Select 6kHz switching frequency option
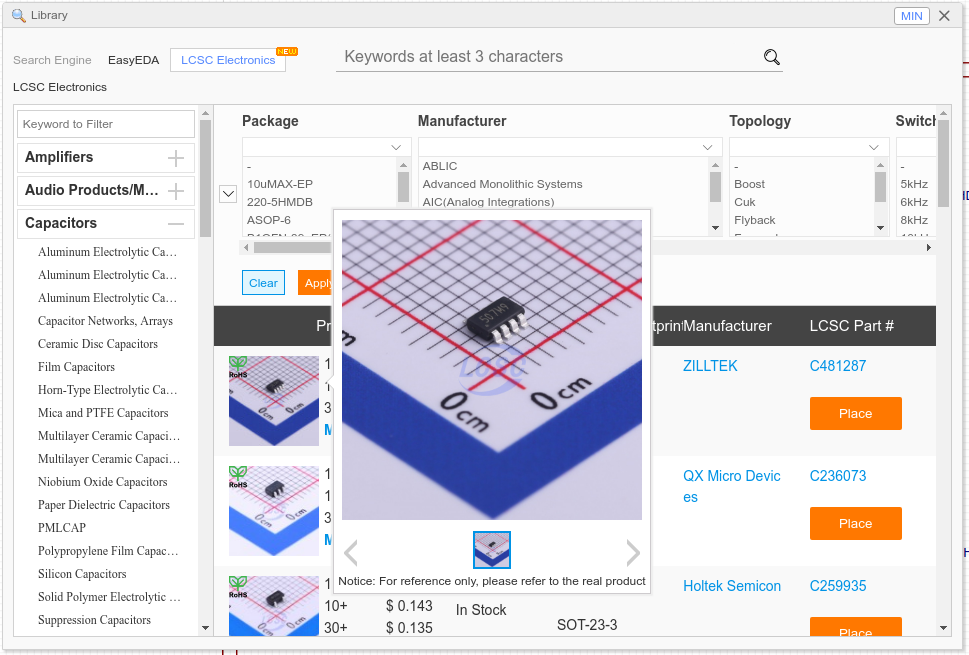The width and height of the screenshot is (969, 655). pyautogui.click(x=914, y=202)
